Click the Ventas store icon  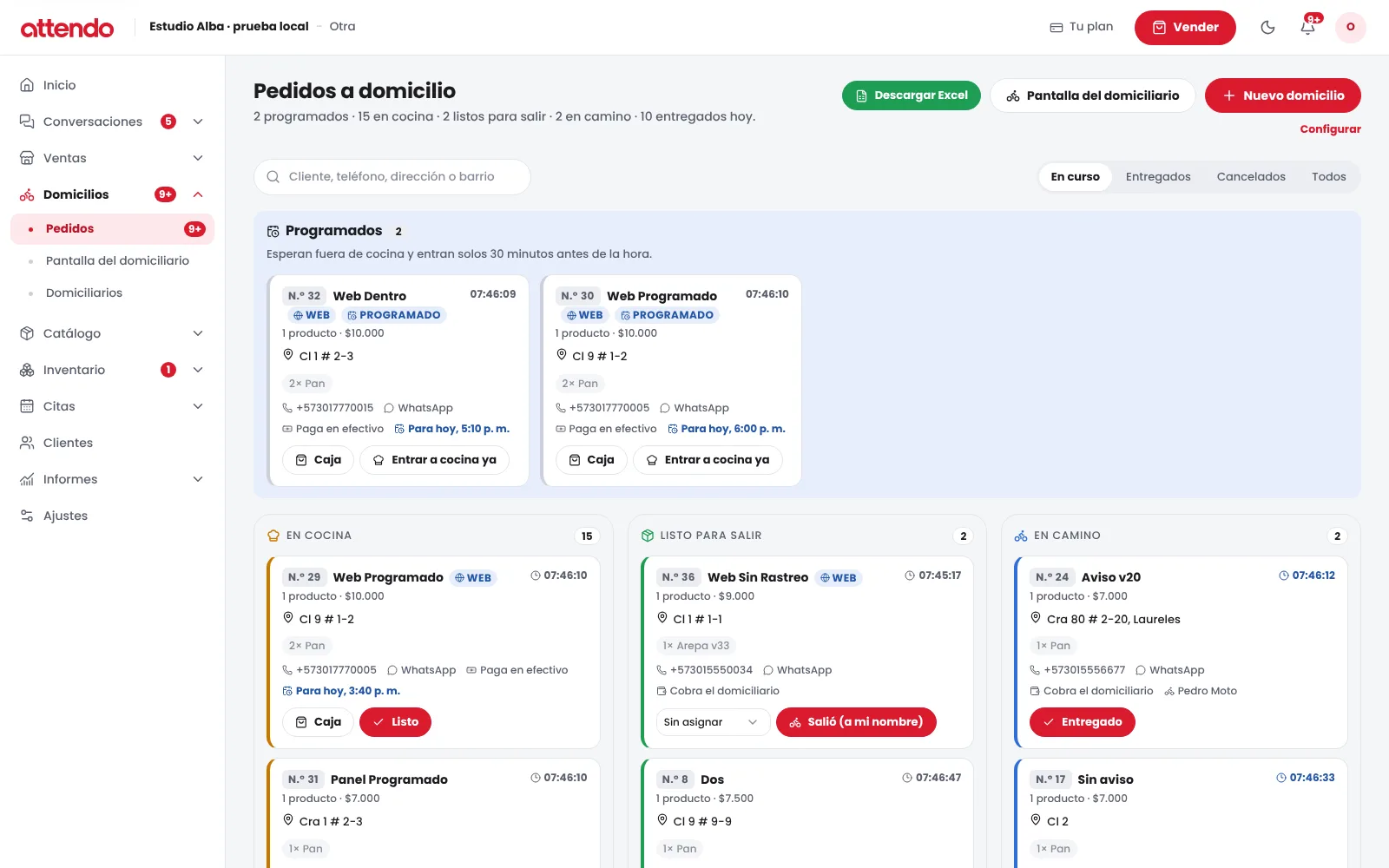tap(27, 158)
